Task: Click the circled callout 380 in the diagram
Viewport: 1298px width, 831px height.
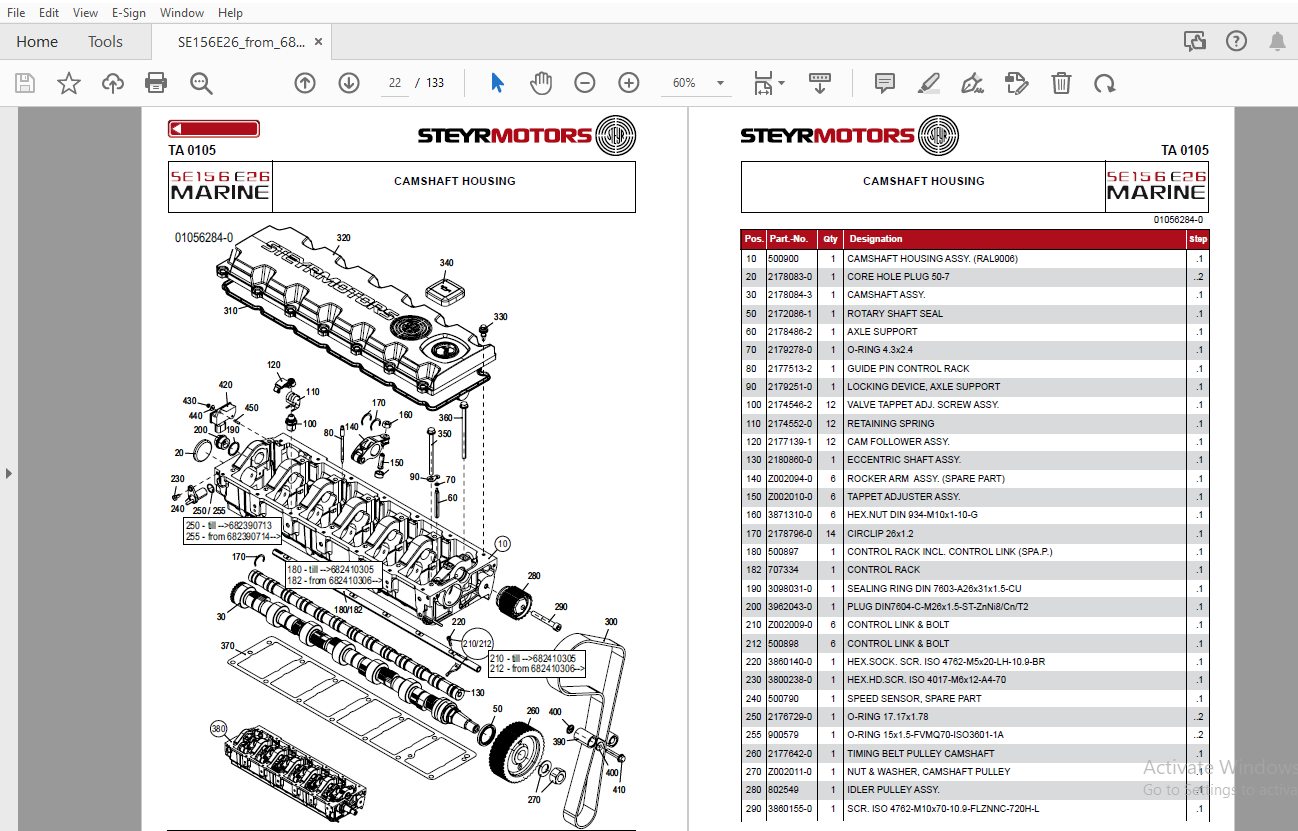Action: tap(218, 729)
